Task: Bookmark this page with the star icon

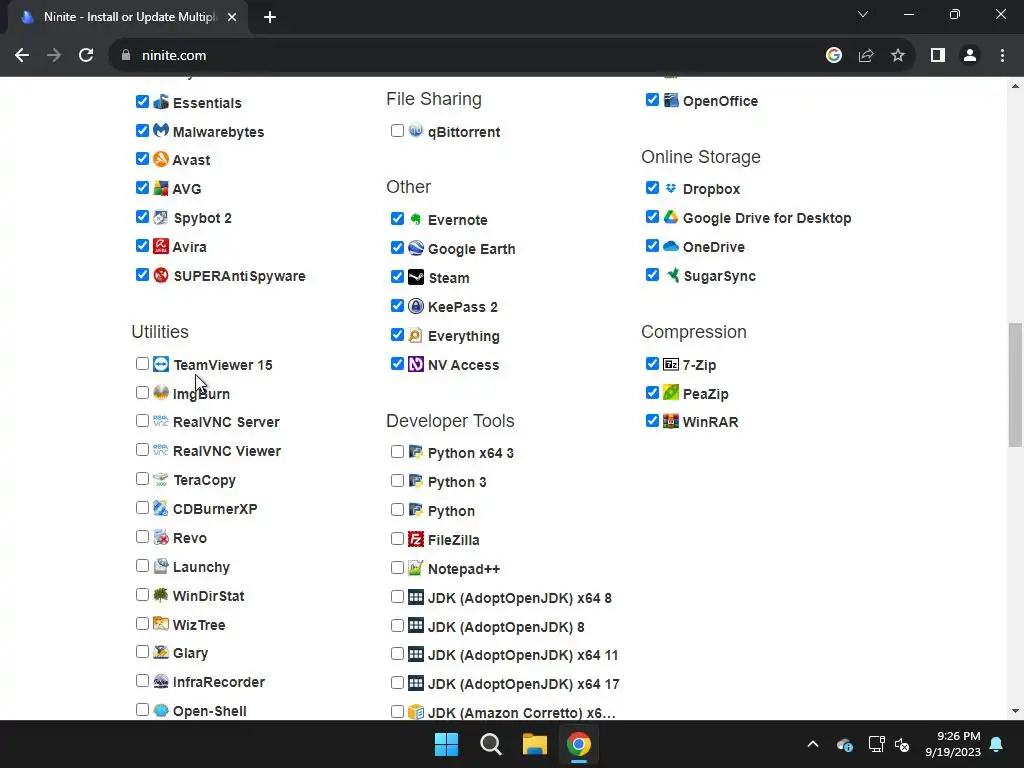Action: (x=898, y=55)
